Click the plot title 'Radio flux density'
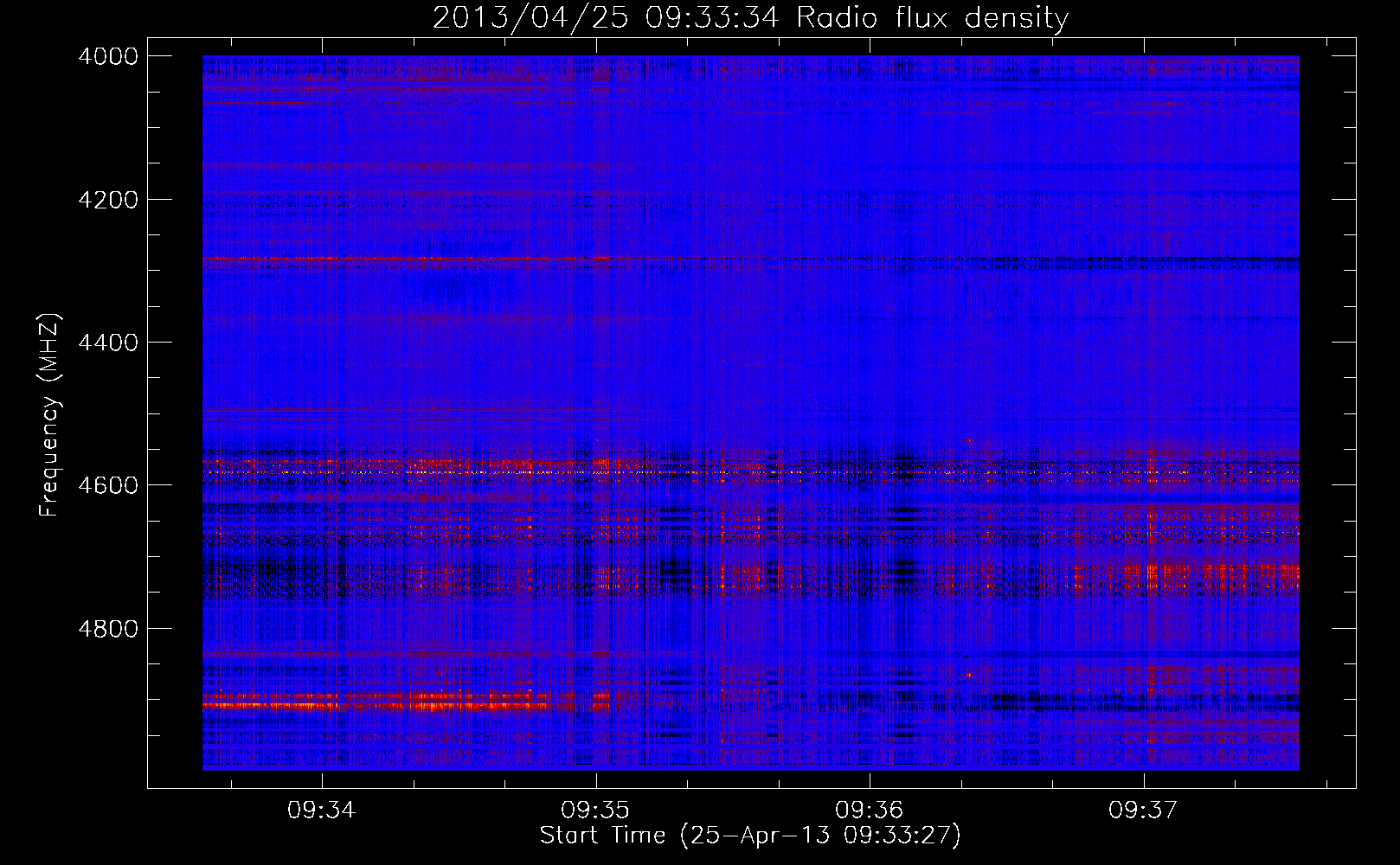This screenshot has height=865, width=1400. pyautogui.click(x=933, y=18)
